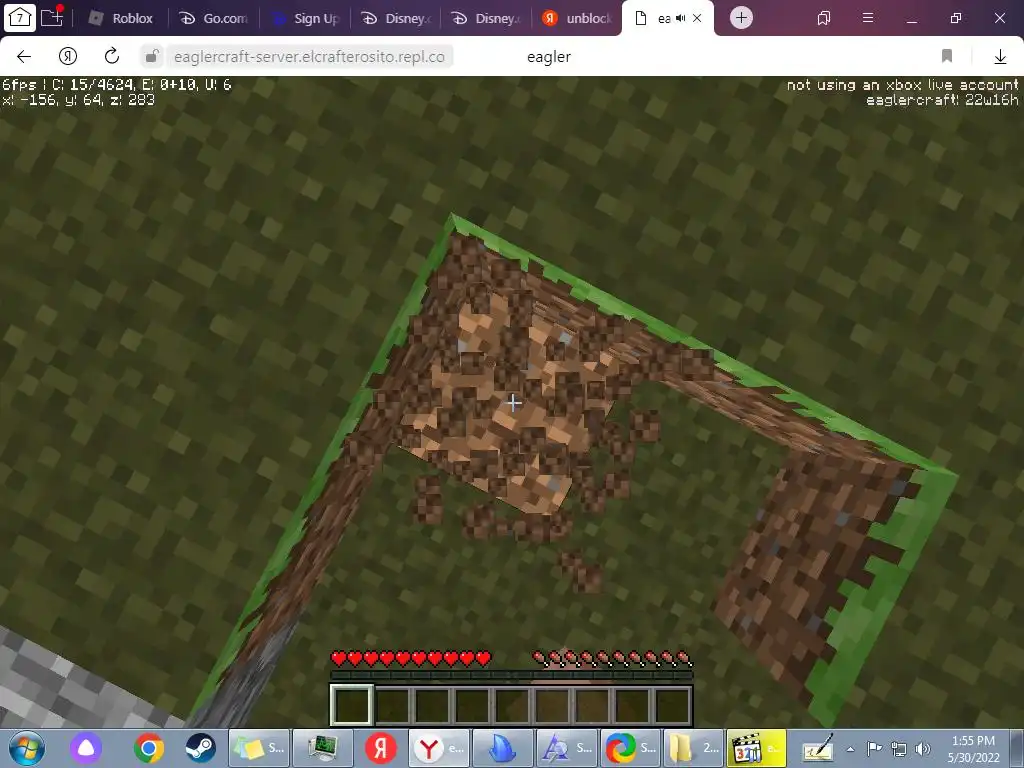Open the clock showing 1:55 PM
This screenshot has width=1024, height=768.
973,749
